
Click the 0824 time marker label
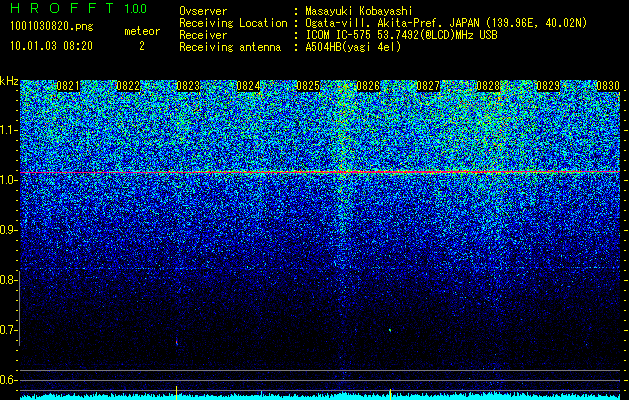click(x=248, y=86)
